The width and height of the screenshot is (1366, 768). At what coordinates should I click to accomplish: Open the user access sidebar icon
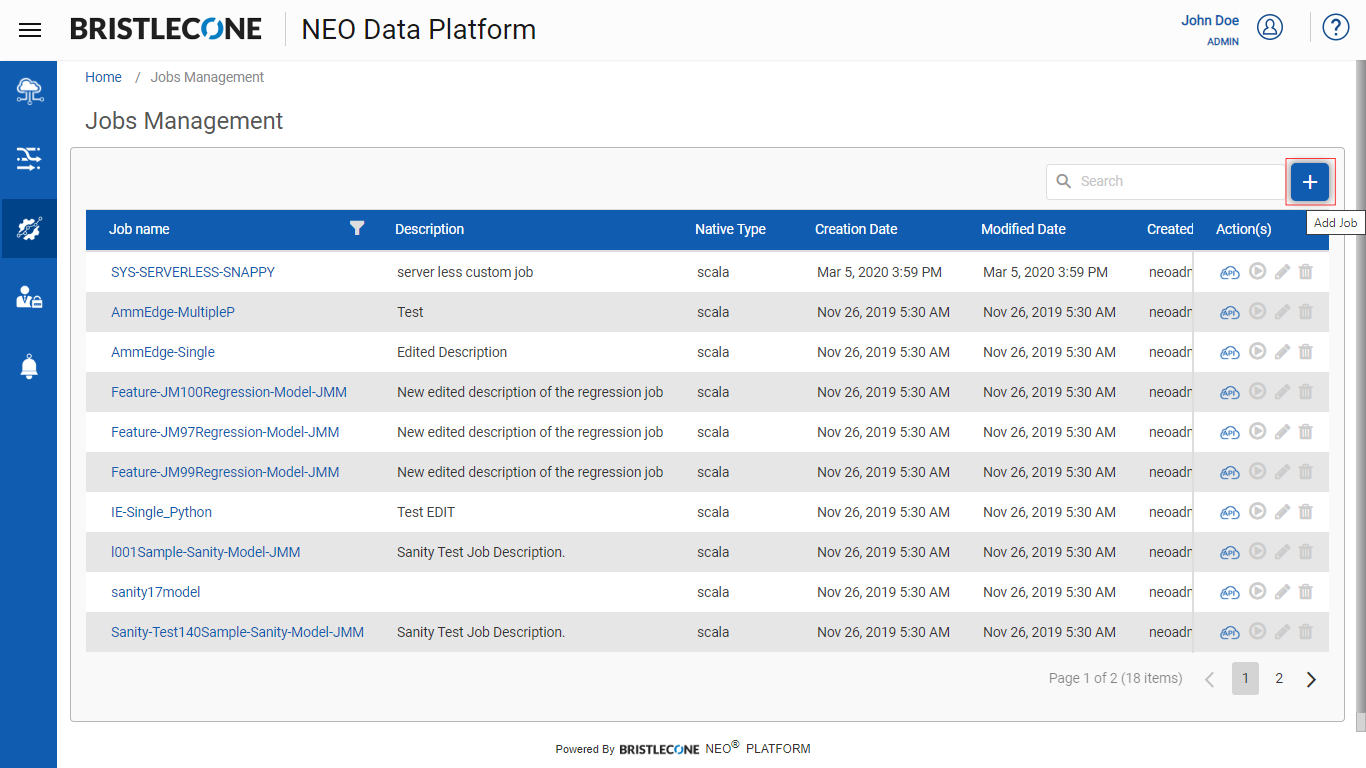tap(29, 297)
